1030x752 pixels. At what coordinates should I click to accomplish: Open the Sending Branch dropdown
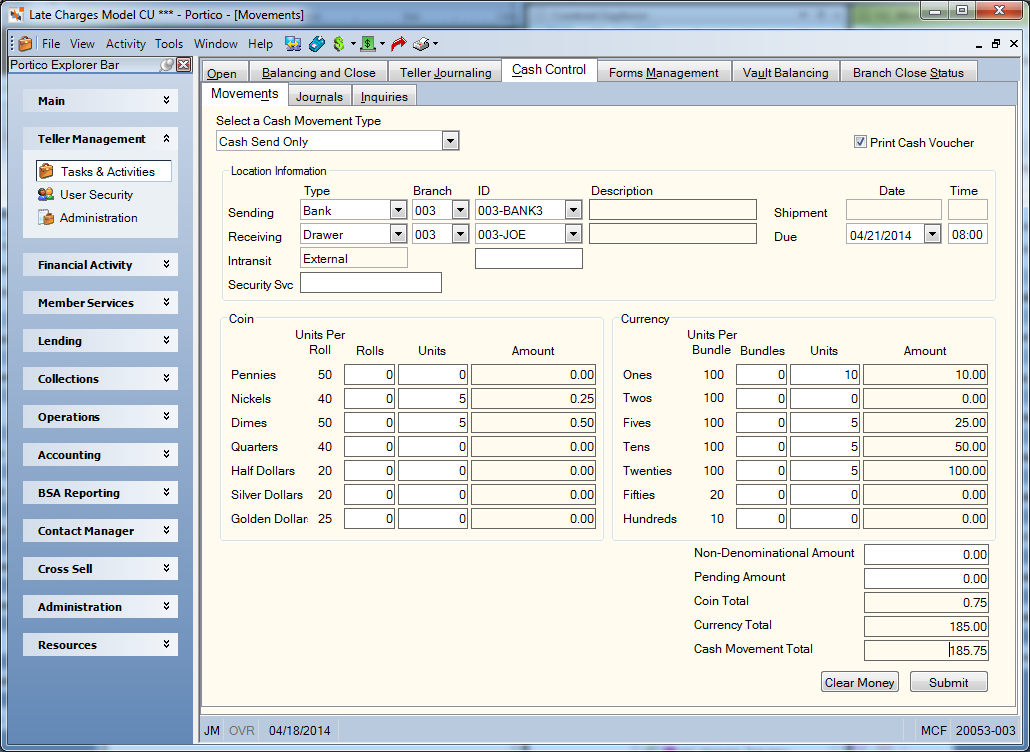click(x=460, y=211)
